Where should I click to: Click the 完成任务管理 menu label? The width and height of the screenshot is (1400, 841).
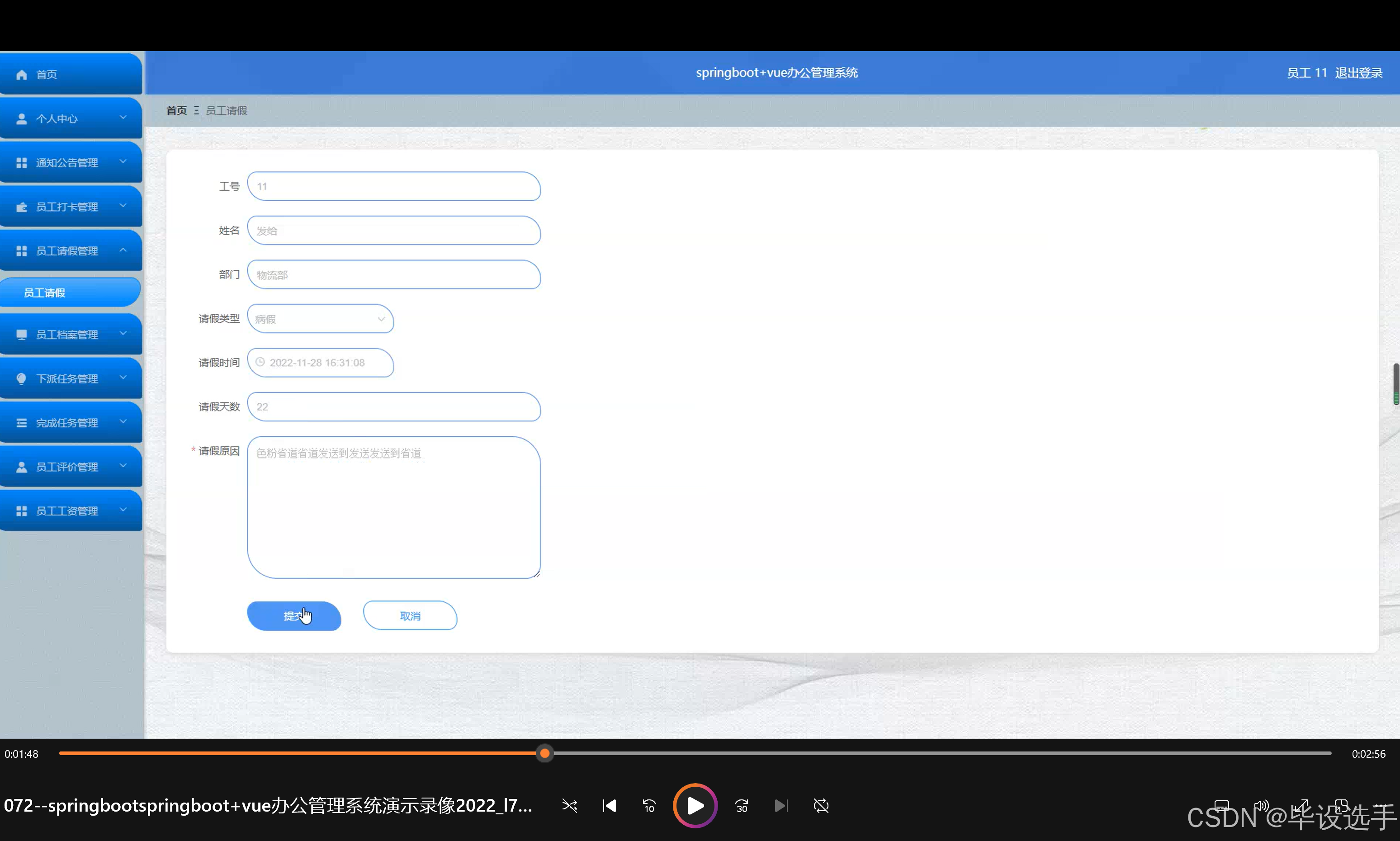pyautogui.click(x=67, y=423)
